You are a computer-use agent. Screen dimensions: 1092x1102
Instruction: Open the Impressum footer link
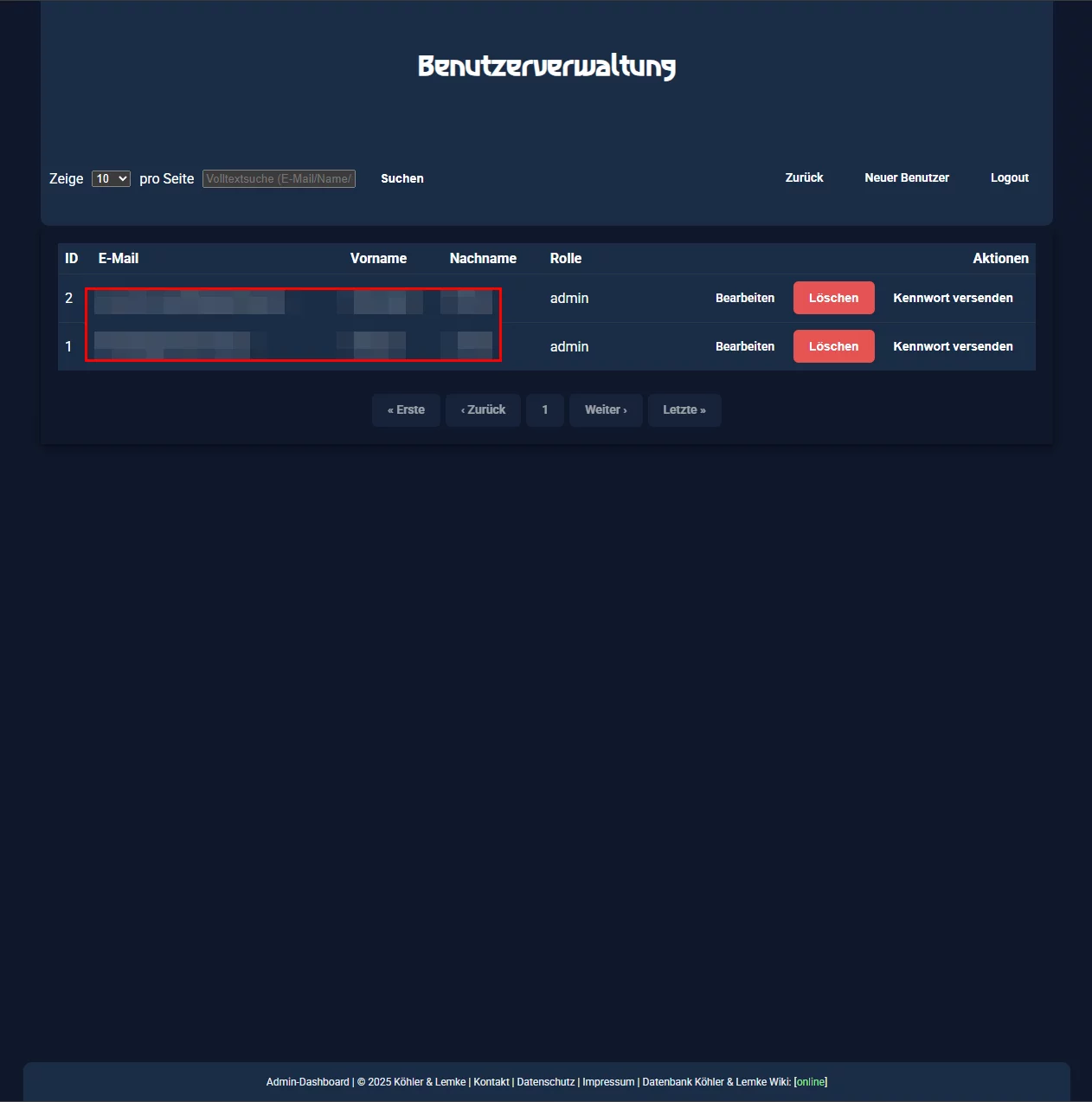pyautogui.click(x=608, y=1082)
